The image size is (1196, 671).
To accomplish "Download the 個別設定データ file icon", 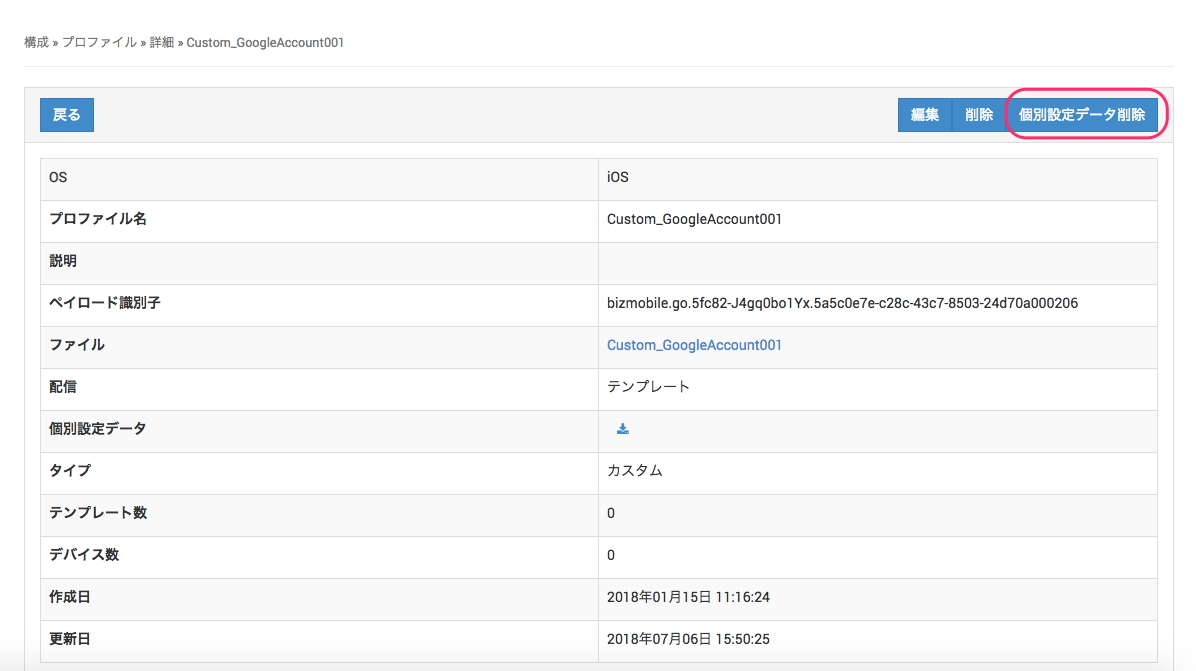I will click(623, 429).
